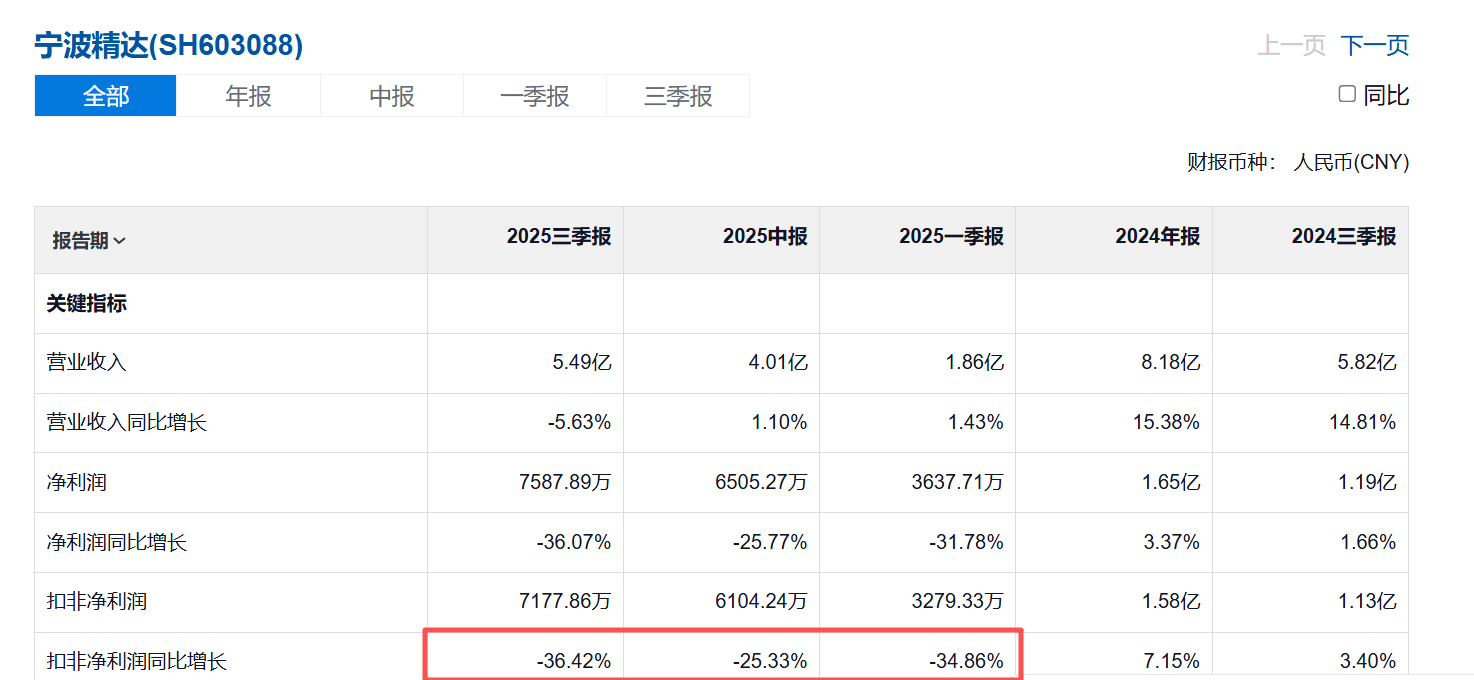Click the 营业收入 row label

tap(87, 363)
